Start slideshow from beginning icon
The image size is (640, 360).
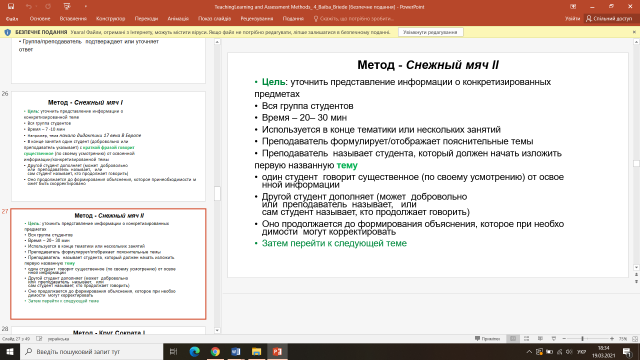[67, 6]
